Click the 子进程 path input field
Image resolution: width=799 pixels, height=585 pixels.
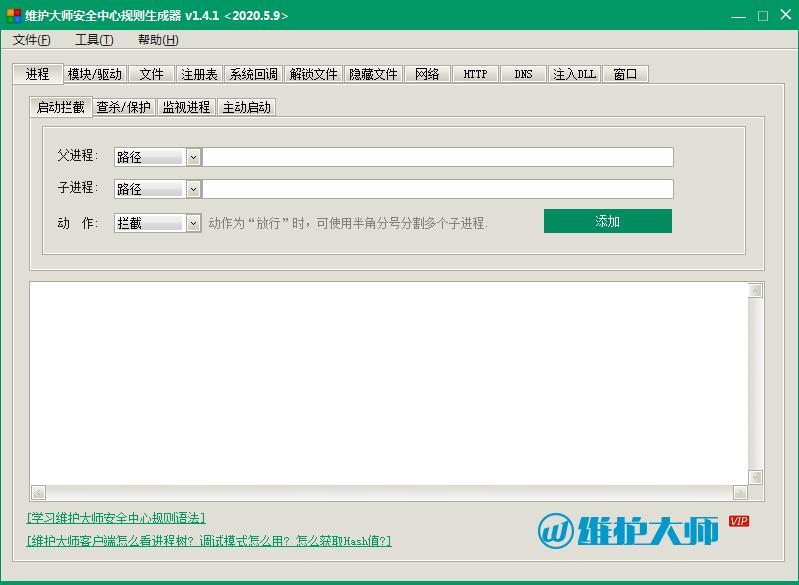(x=438, y=189)
